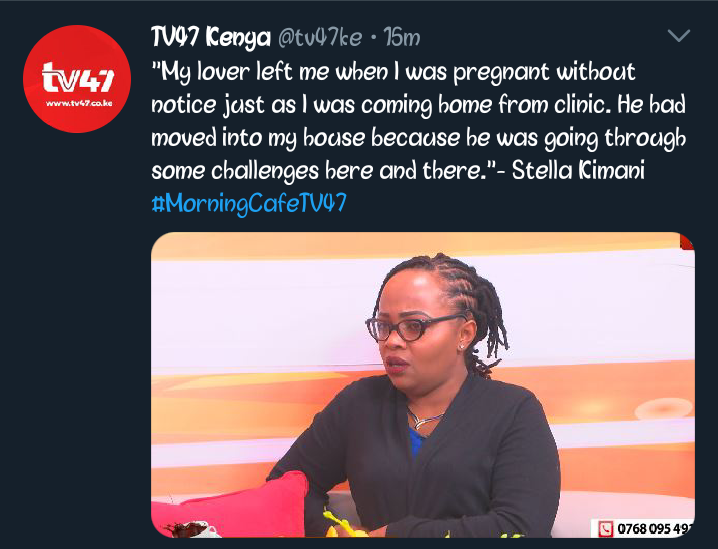Click the tv47 wordmark in the red logo

point(78,77)
